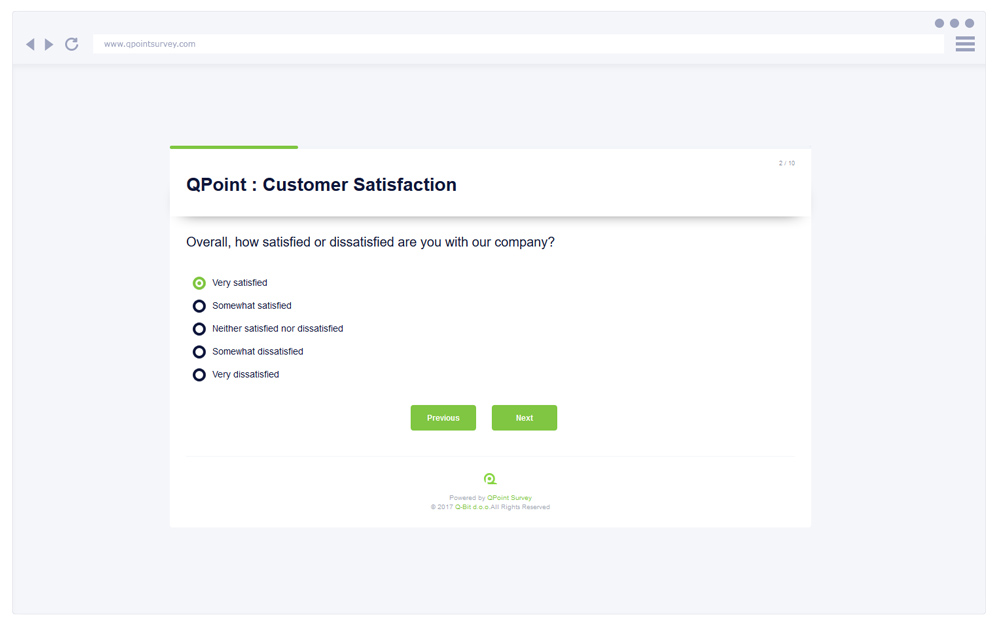Click the QPoint : Customer Satisfaction heading

(x=321, y=185)
